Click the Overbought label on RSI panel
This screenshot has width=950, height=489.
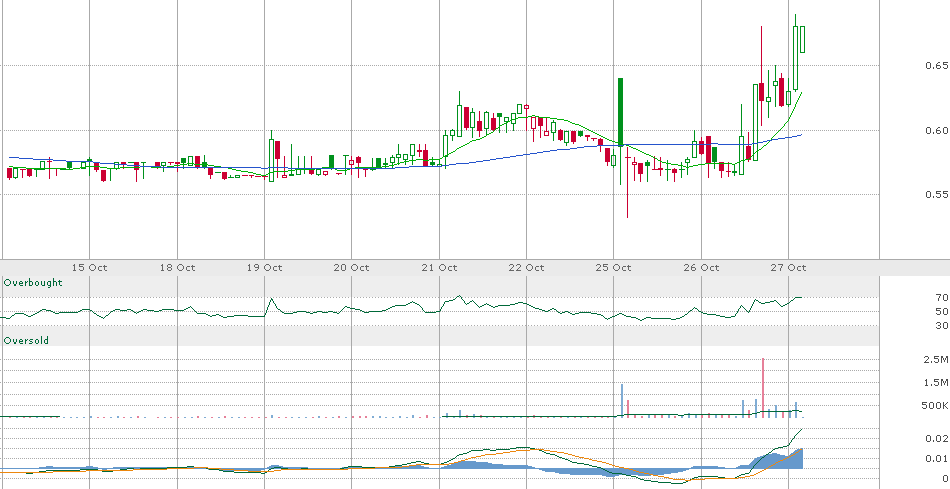pos(33,283)
